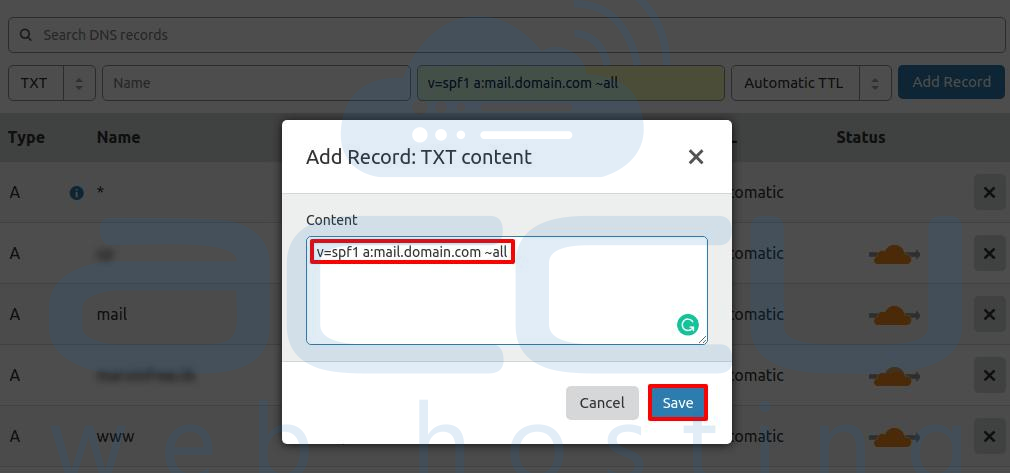The height and width of the screenshot is (473, 1010).
Task: Close the Add Record dialog
Action: coord(696,157)
